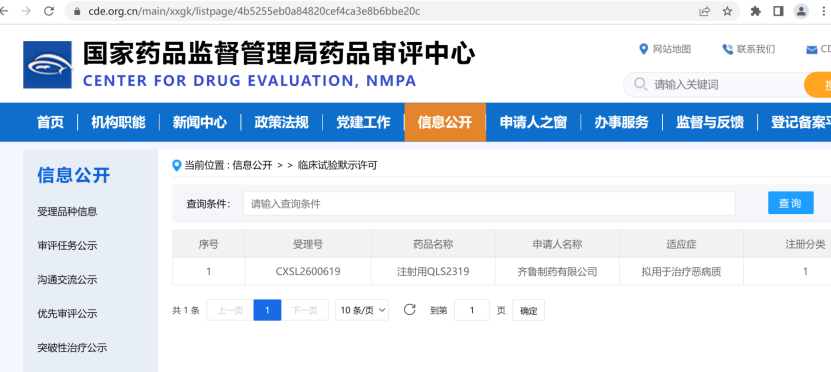
Task: Select page 1 in pagination
Action: pos(268,310)
